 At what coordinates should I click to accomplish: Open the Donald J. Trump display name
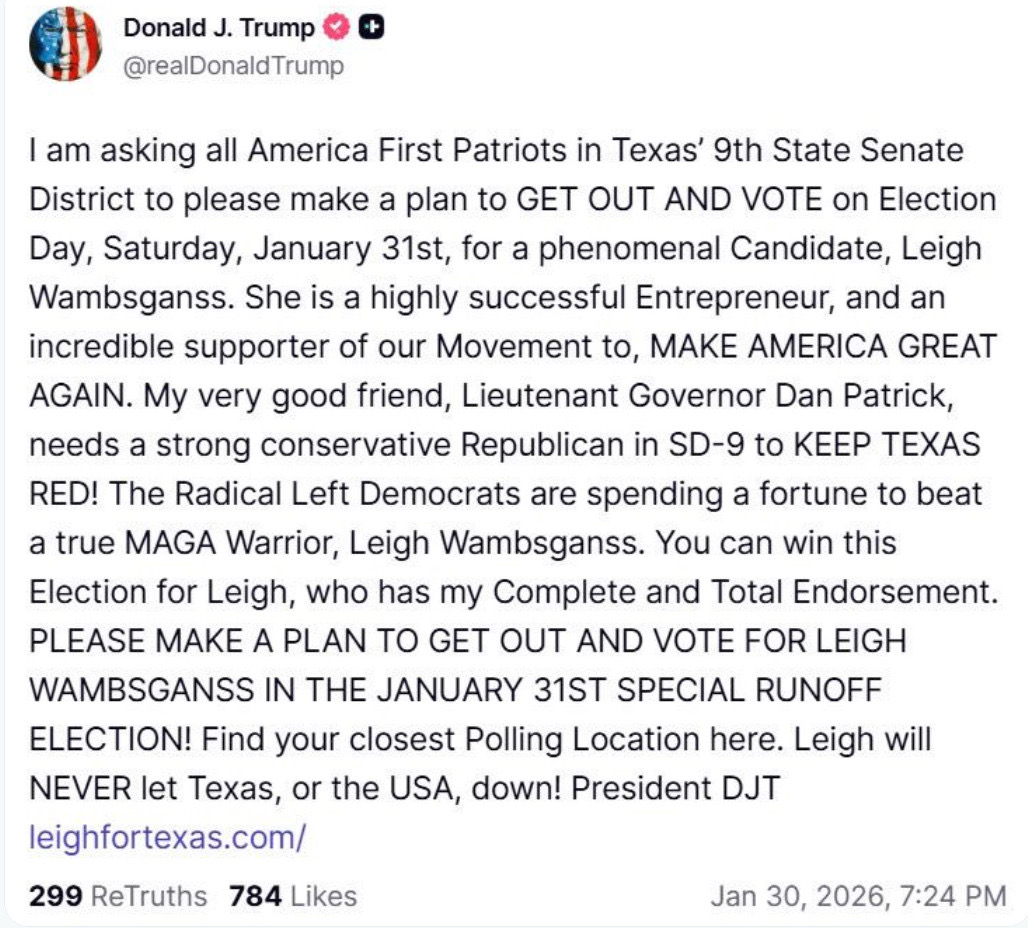point(219,29)
